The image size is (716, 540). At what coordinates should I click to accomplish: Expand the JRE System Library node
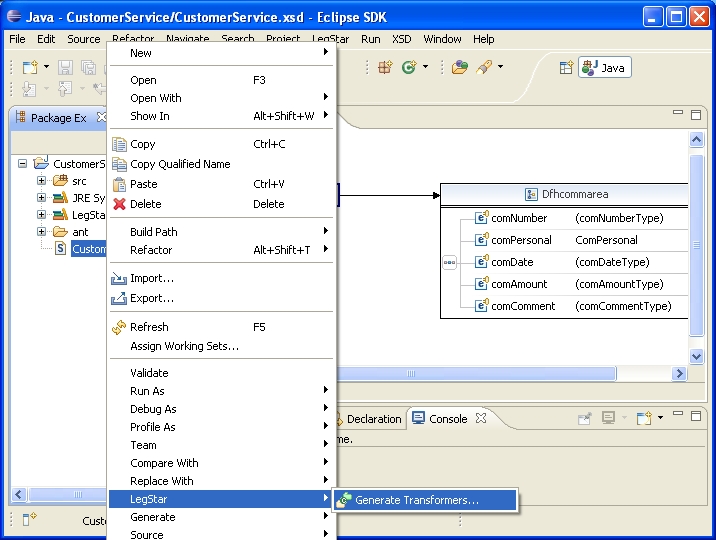tap(42, 198)
